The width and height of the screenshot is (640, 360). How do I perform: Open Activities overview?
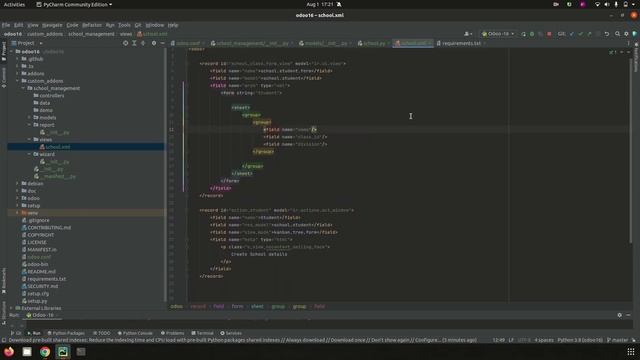(14, 4)
